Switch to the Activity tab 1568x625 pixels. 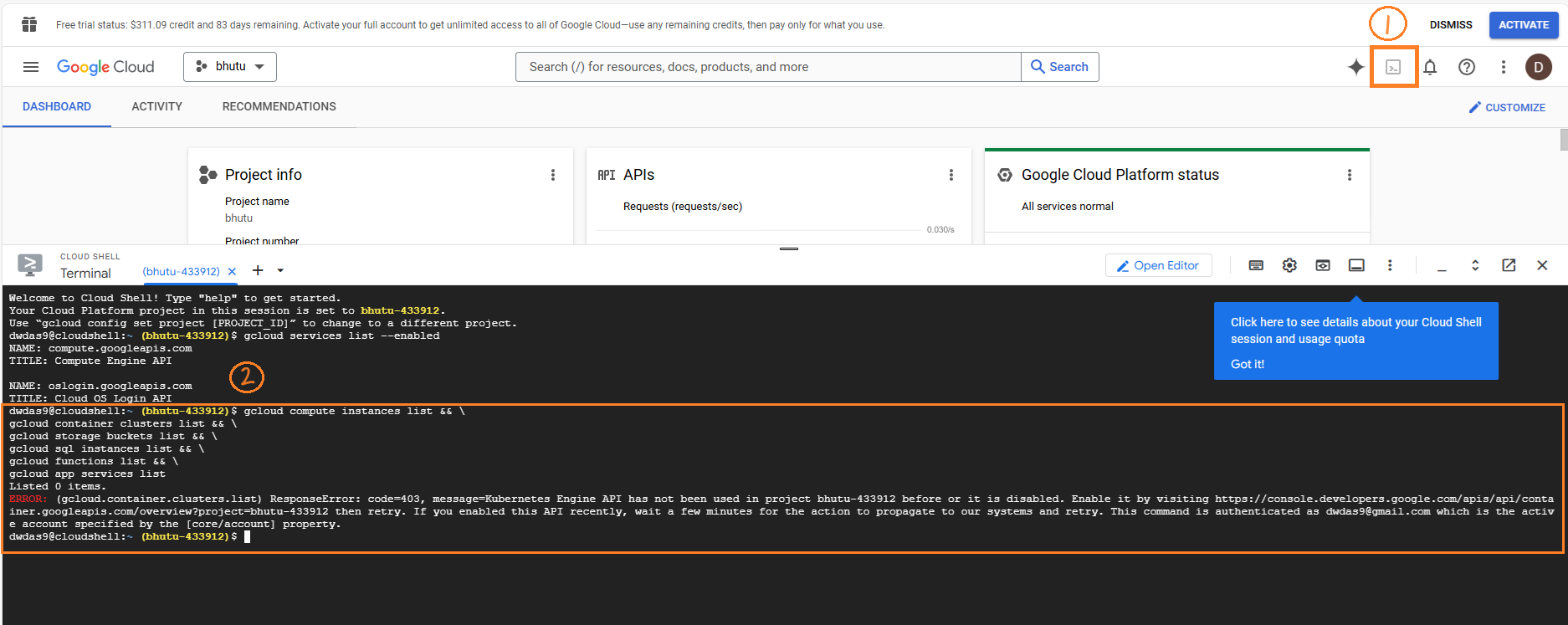[156, 106]
